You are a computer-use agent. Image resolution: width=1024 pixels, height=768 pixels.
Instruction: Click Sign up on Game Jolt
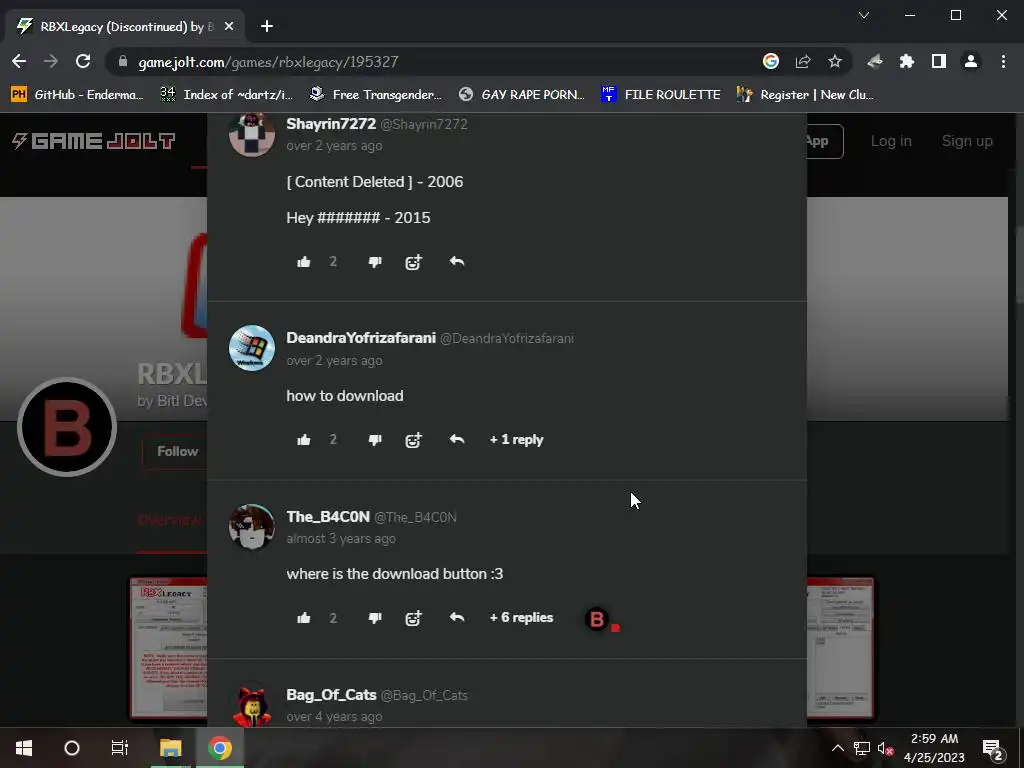pyautogui.click(x=967, y=141)
